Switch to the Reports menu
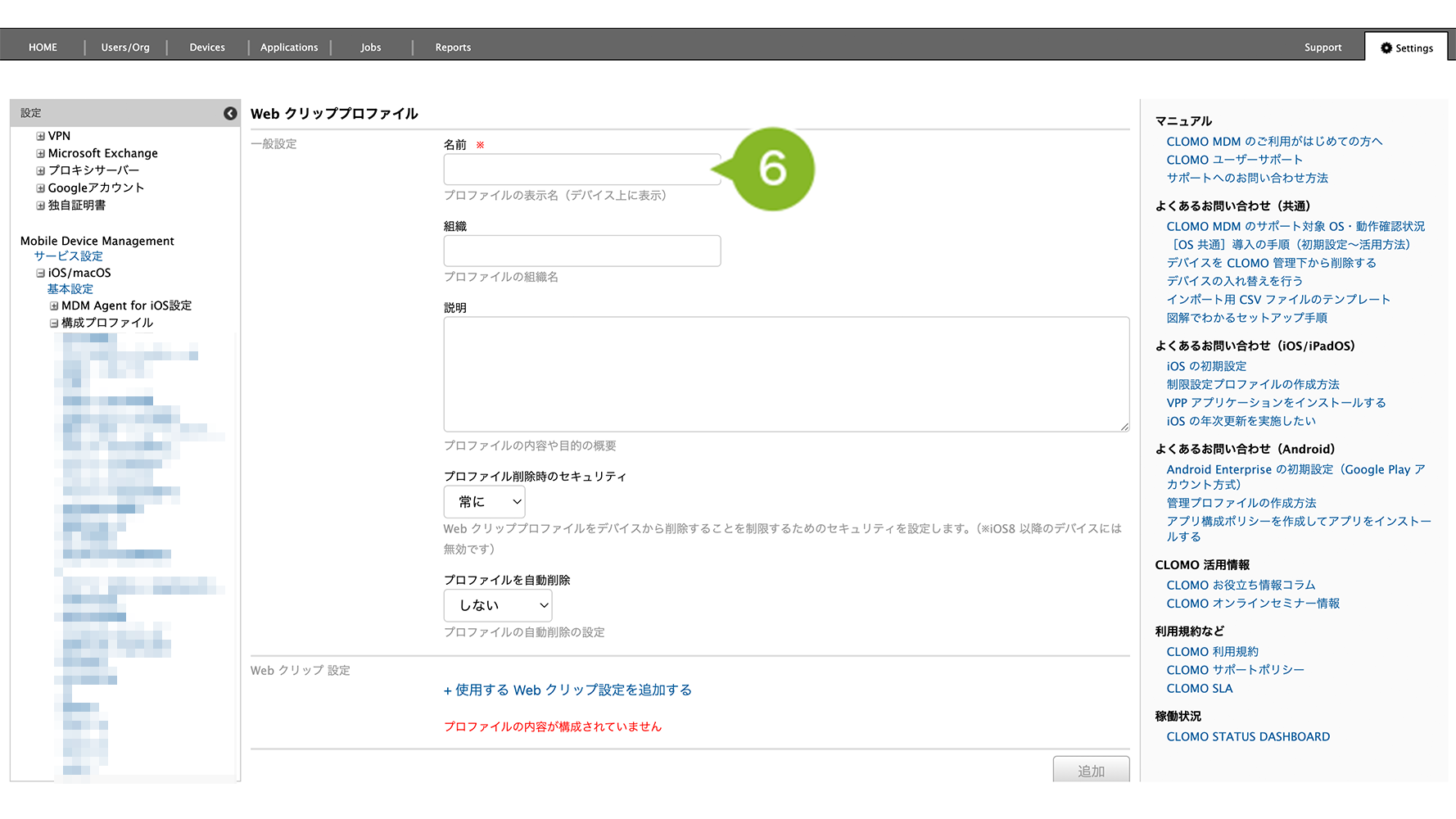The width and height of the screenshot is (1456, 819). click(453, 48)
